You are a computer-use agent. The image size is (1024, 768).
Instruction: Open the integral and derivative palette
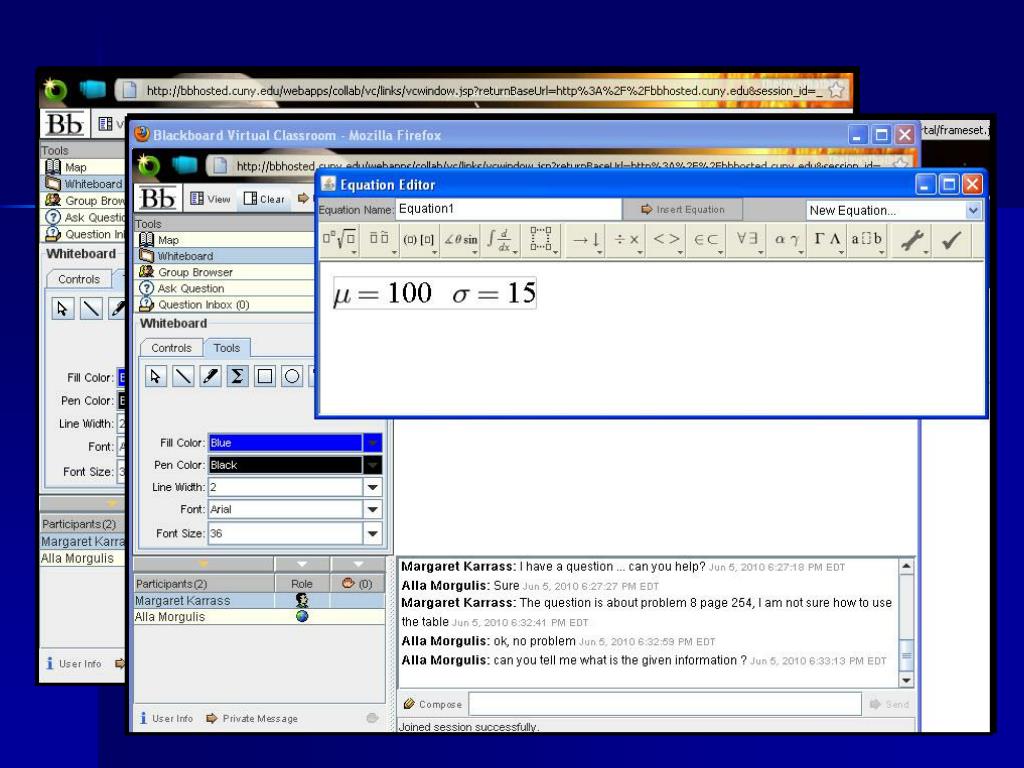tap(501, 240)
